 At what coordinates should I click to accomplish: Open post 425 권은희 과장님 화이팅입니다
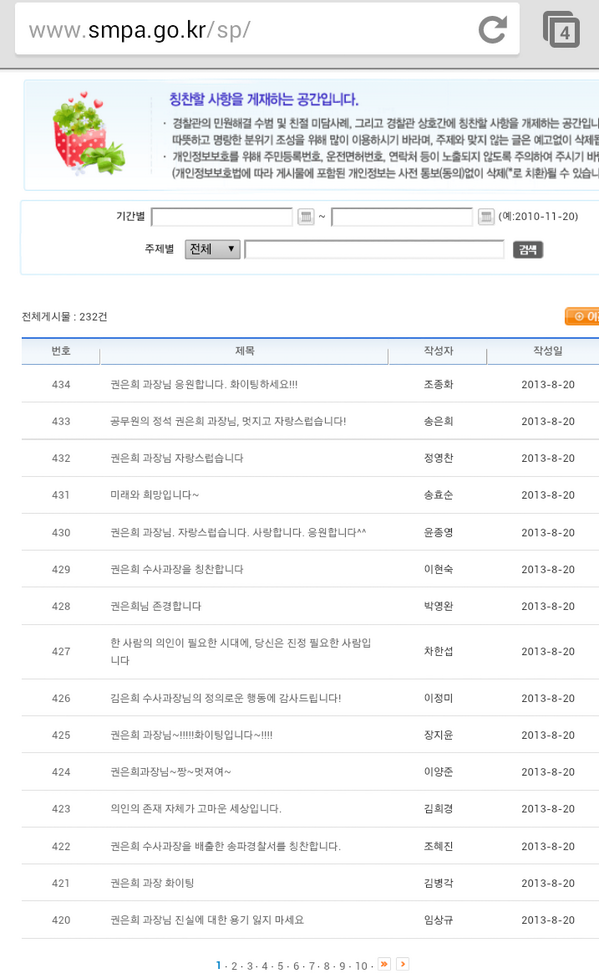[x=191, y=735]
